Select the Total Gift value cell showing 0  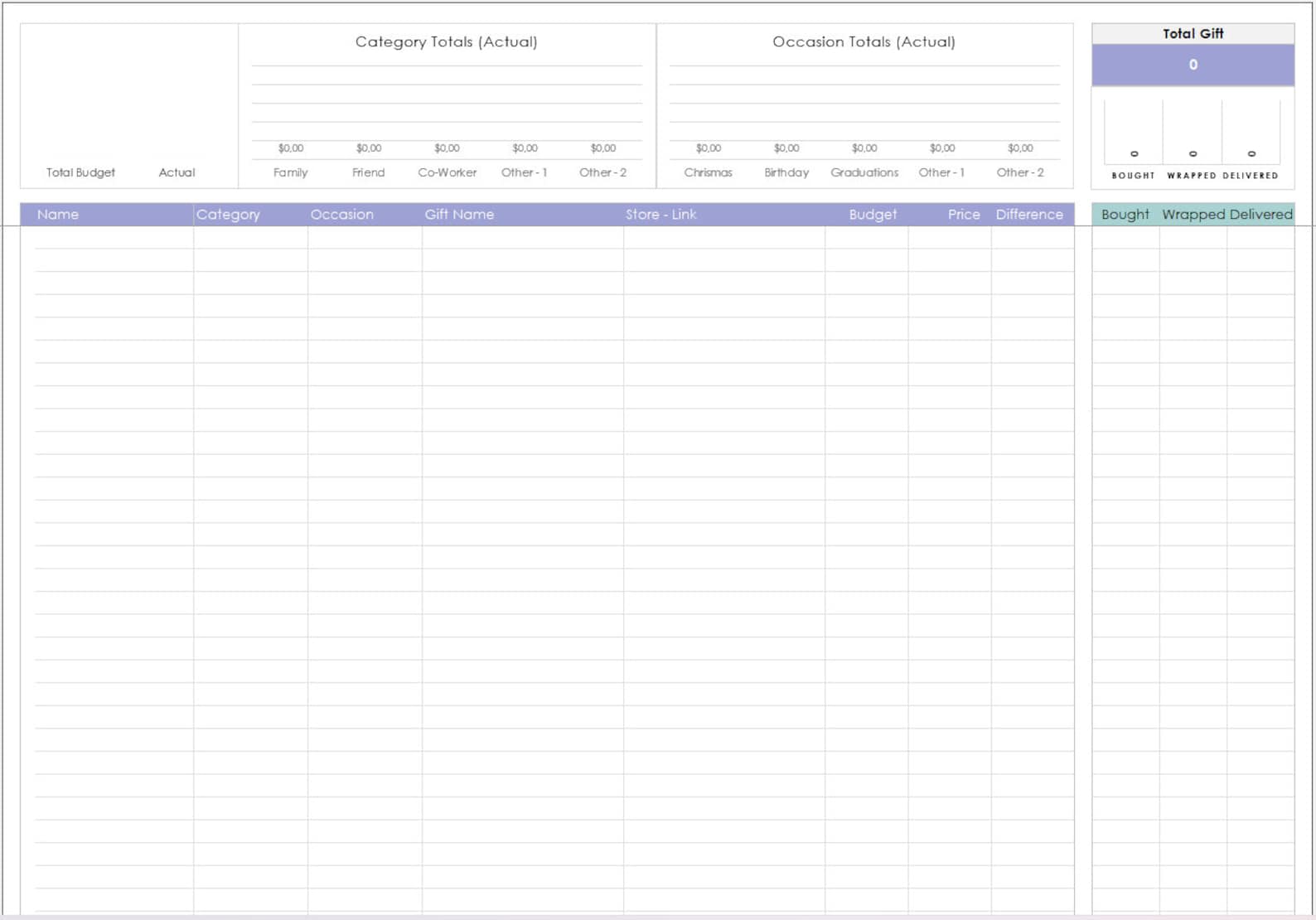pos(1193,65)
